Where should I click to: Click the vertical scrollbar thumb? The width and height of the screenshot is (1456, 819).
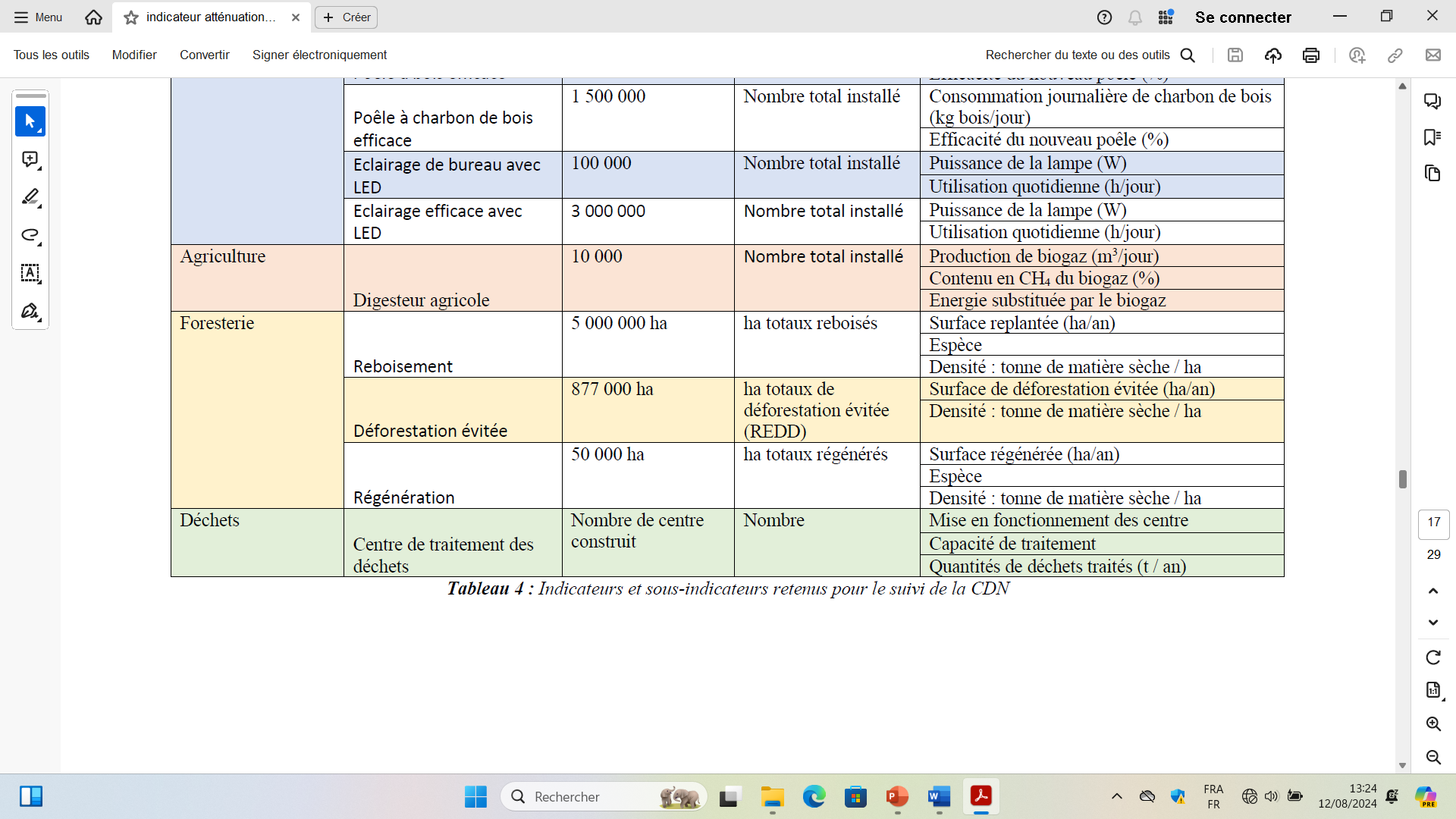1403,479
